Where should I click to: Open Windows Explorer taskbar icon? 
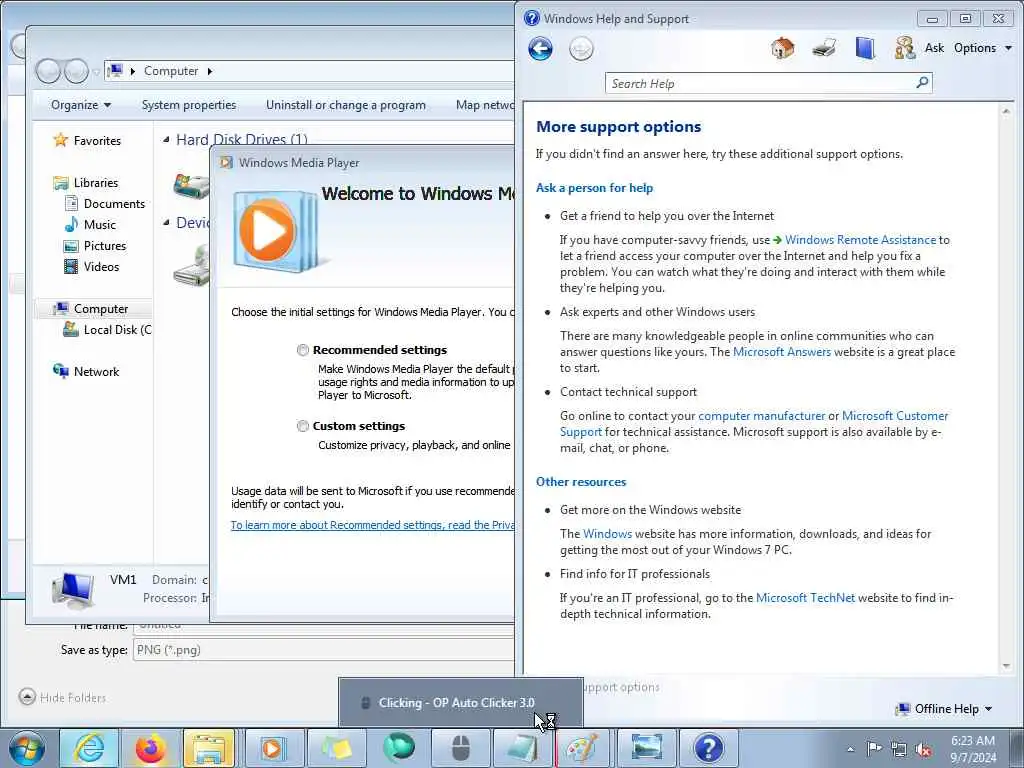(209, 748)
